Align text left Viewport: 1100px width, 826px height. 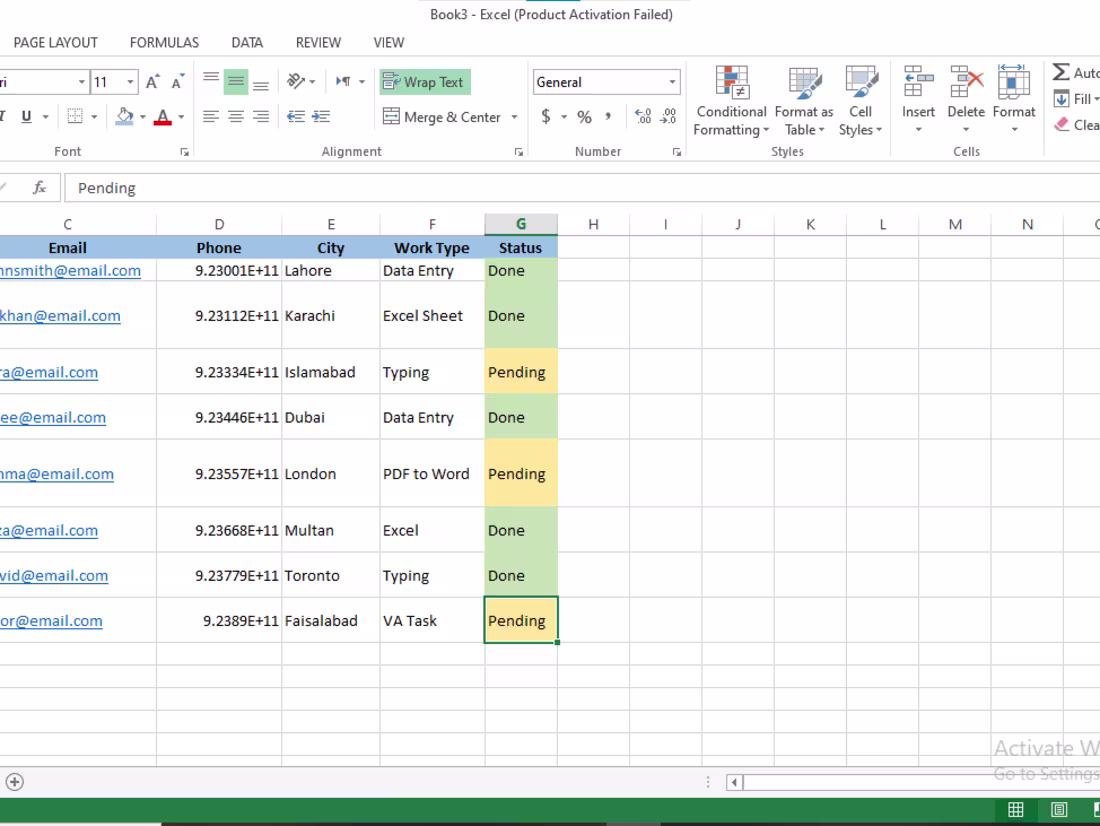click(210, 116)
